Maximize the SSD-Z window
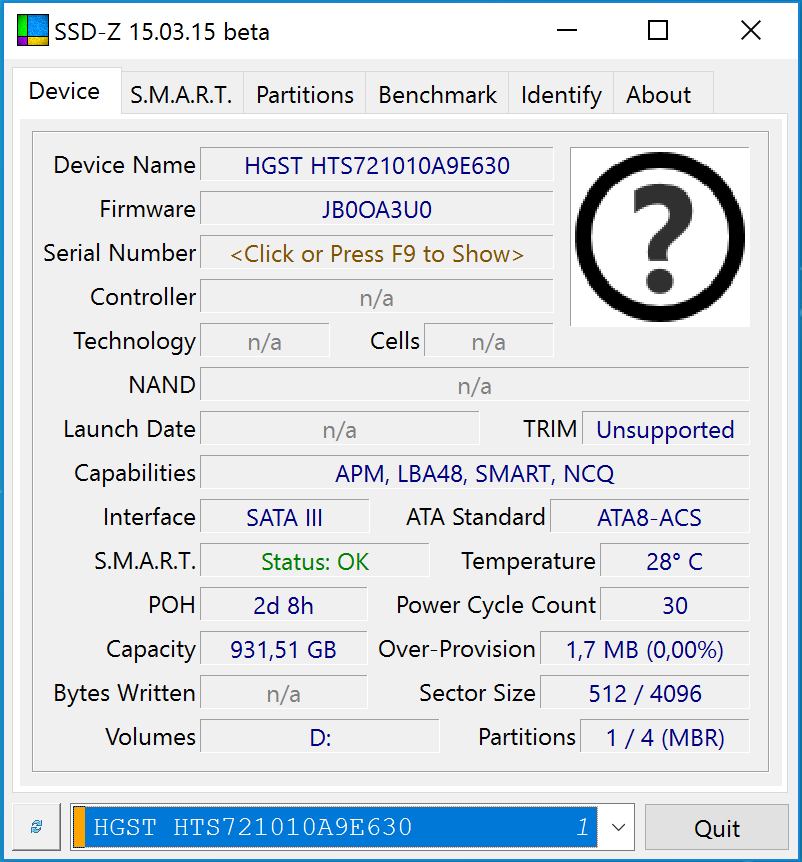The image size is (802, 862). [x=658, y=30]
